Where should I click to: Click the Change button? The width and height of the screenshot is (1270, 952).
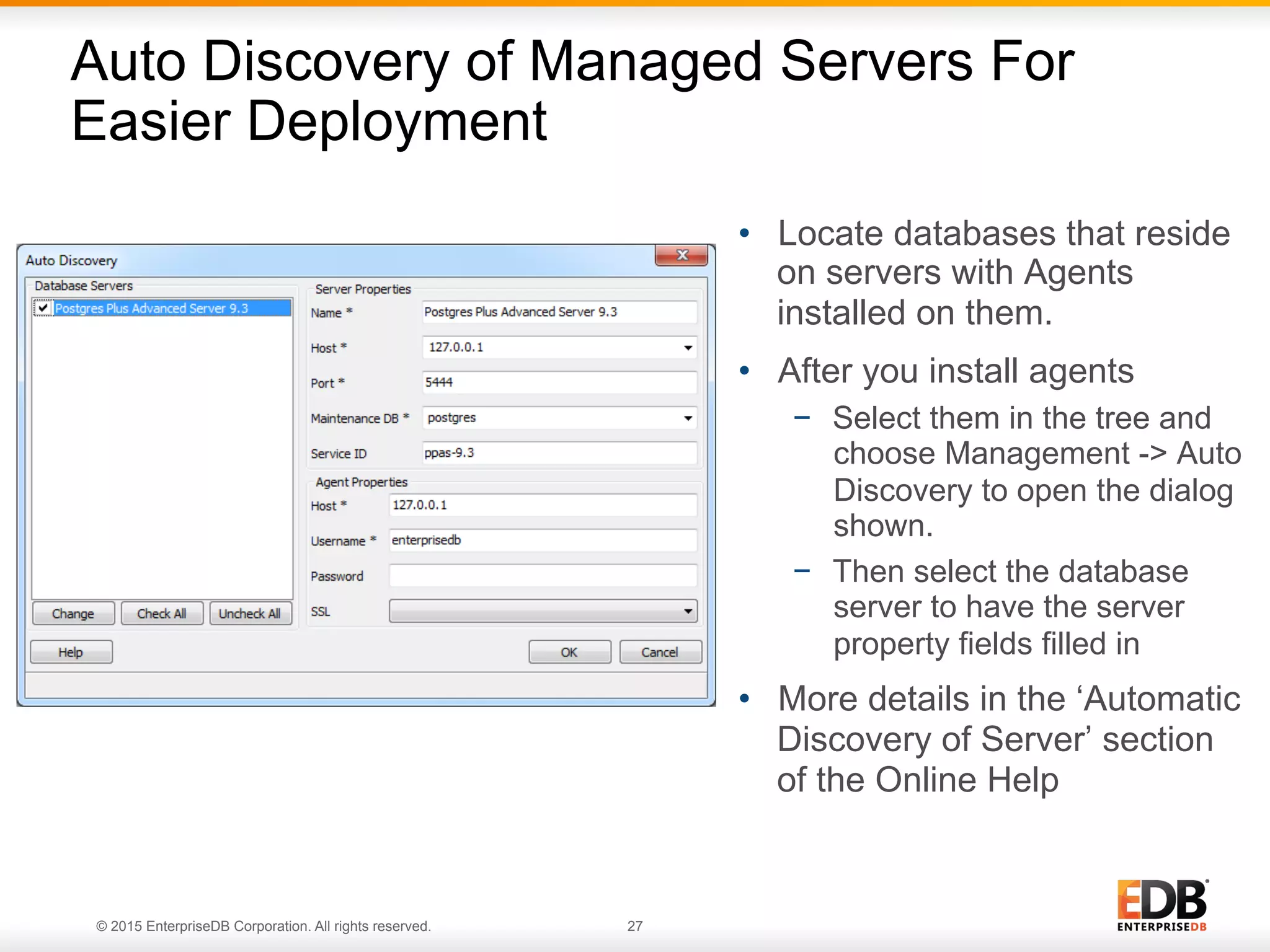pyautogui.click(x=73, y=614)
